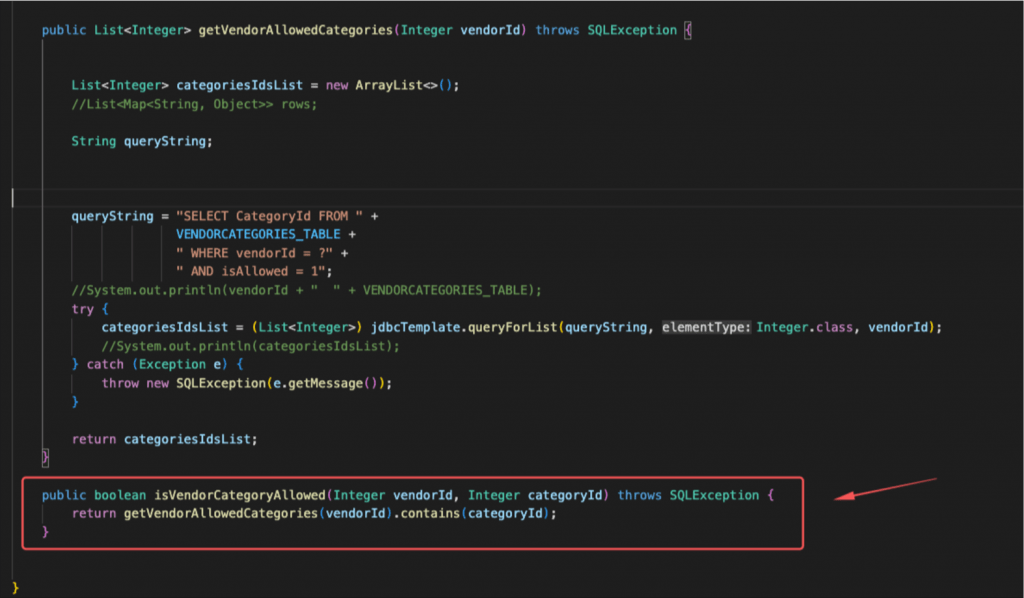
Task: Click the string " WHERE vendorId = ?"
Action: (254, 253)
